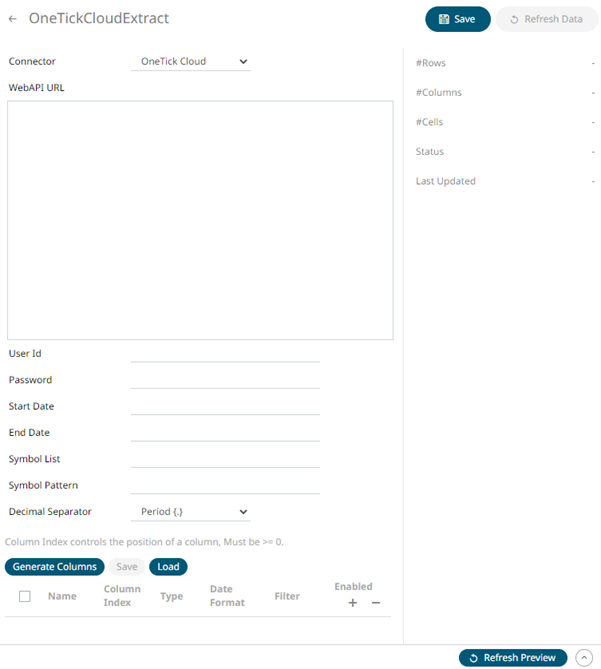
Task: Click the End Date input
Action: 225,433
